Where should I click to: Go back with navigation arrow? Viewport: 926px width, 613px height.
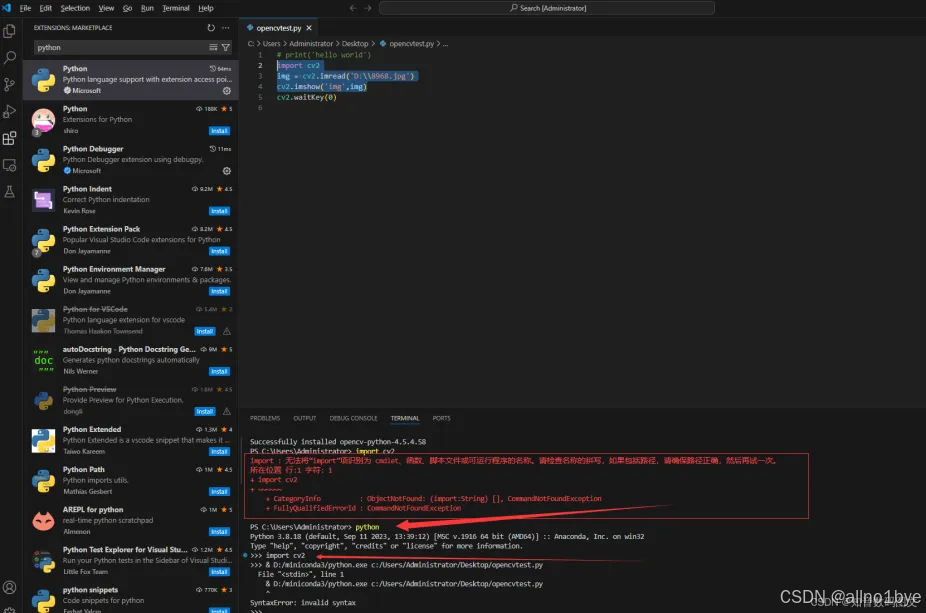coord(353,8)
